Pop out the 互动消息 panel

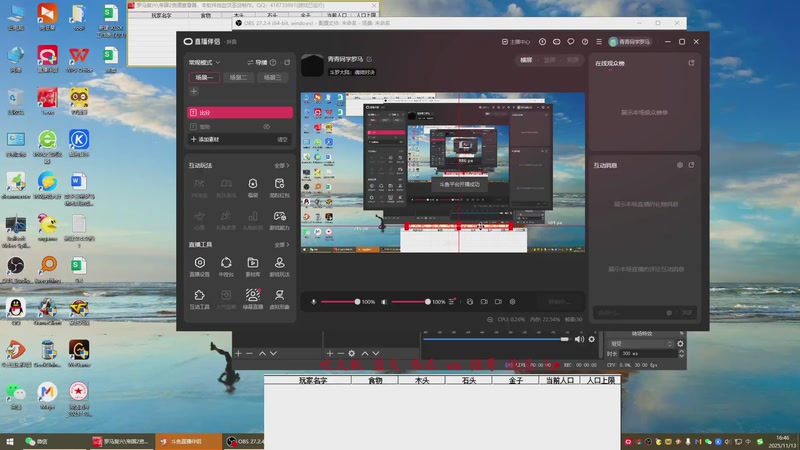point(691,165)
